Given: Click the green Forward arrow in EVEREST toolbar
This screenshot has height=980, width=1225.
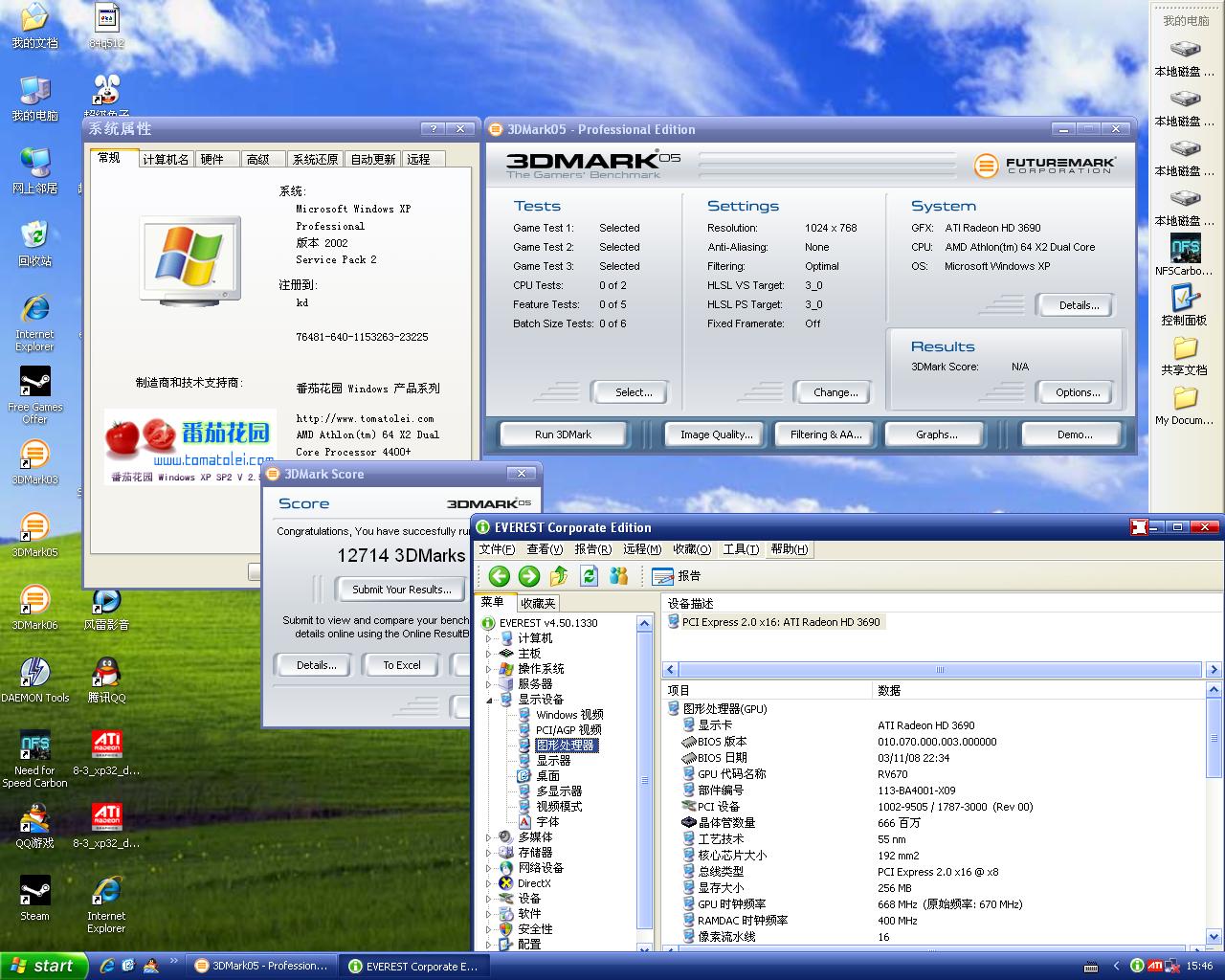Looking at the screenshot, I should 529,575.
